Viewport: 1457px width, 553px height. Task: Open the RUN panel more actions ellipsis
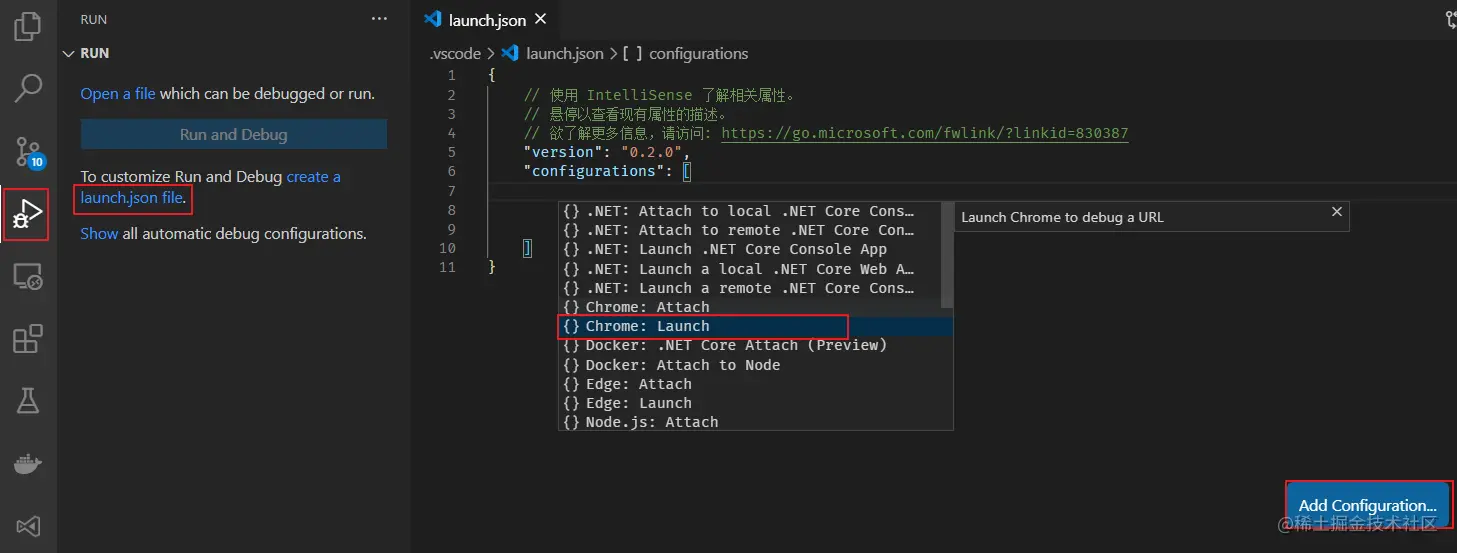(379, 19)
